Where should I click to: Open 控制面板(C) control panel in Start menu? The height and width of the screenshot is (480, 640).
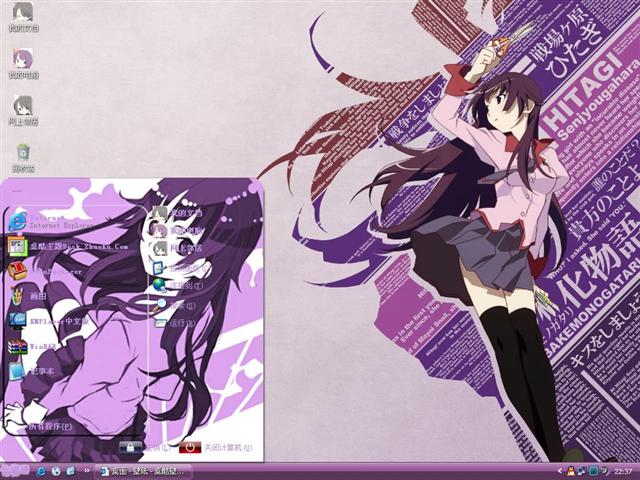click(181, 268)
